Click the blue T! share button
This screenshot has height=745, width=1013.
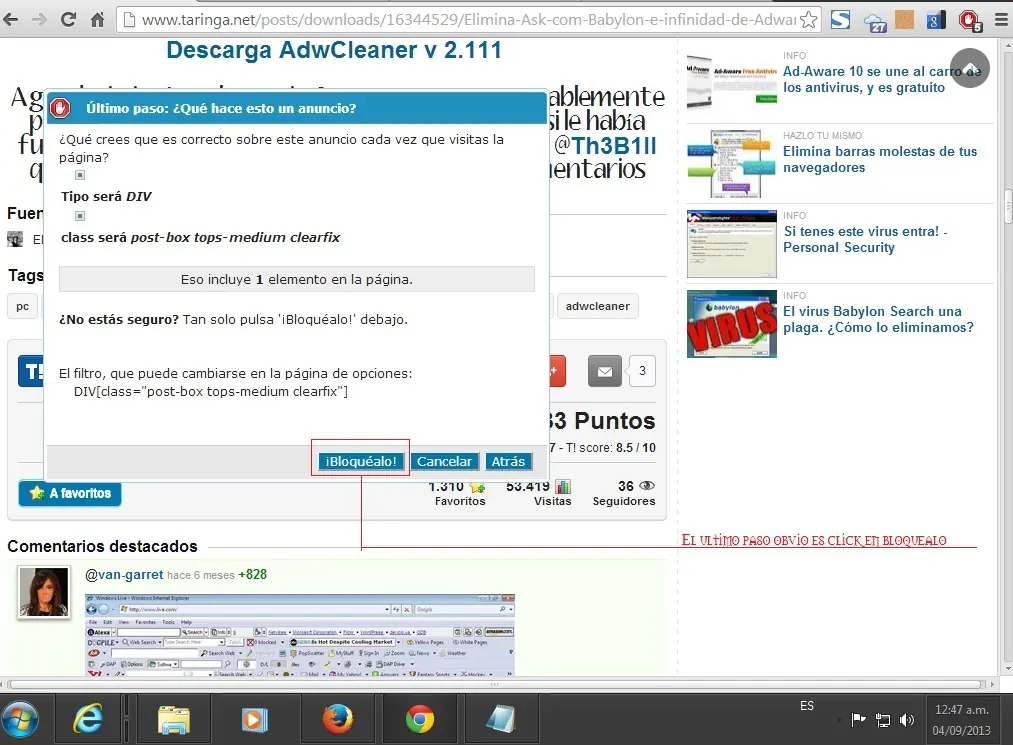[31, 371]
